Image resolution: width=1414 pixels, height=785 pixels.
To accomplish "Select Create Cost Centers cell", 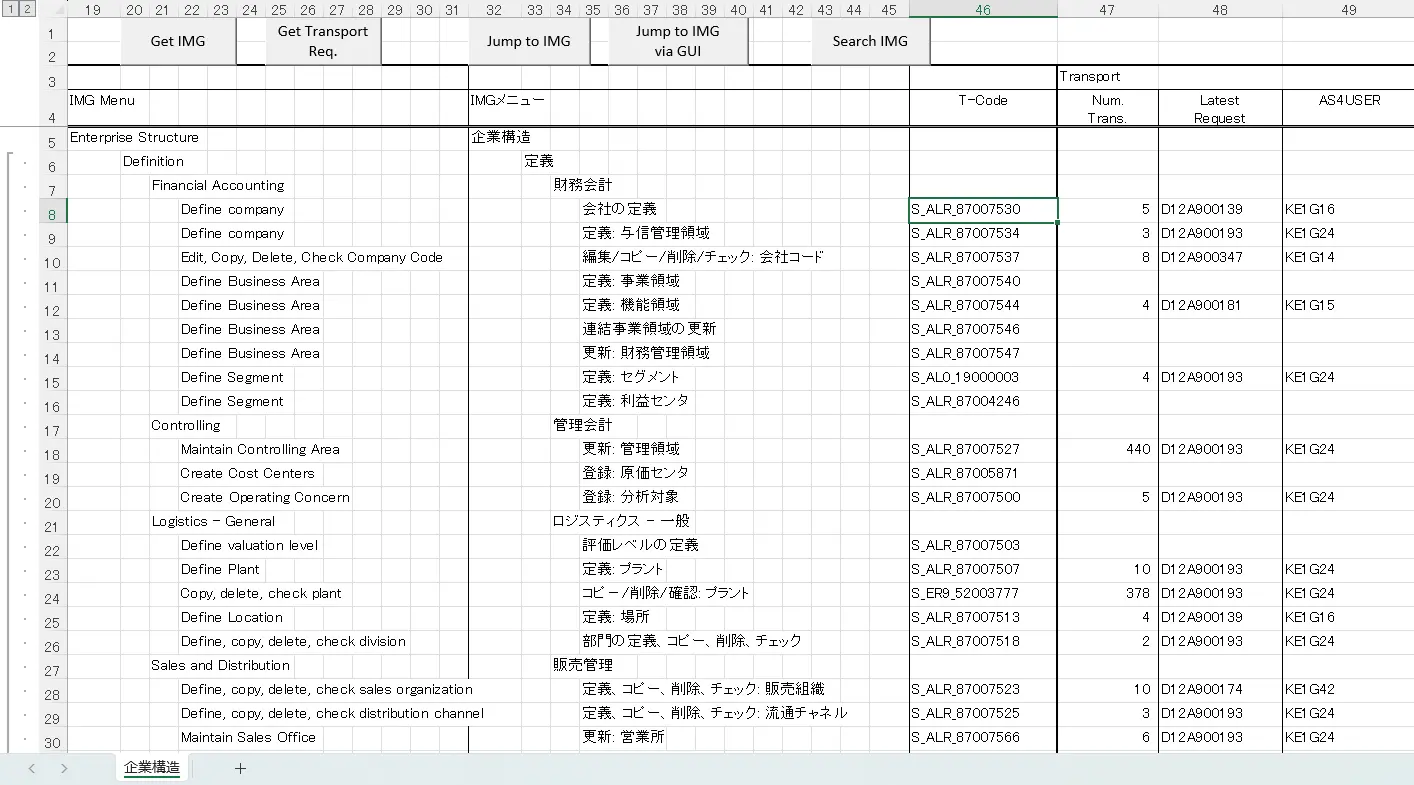I will click(247, 474).
